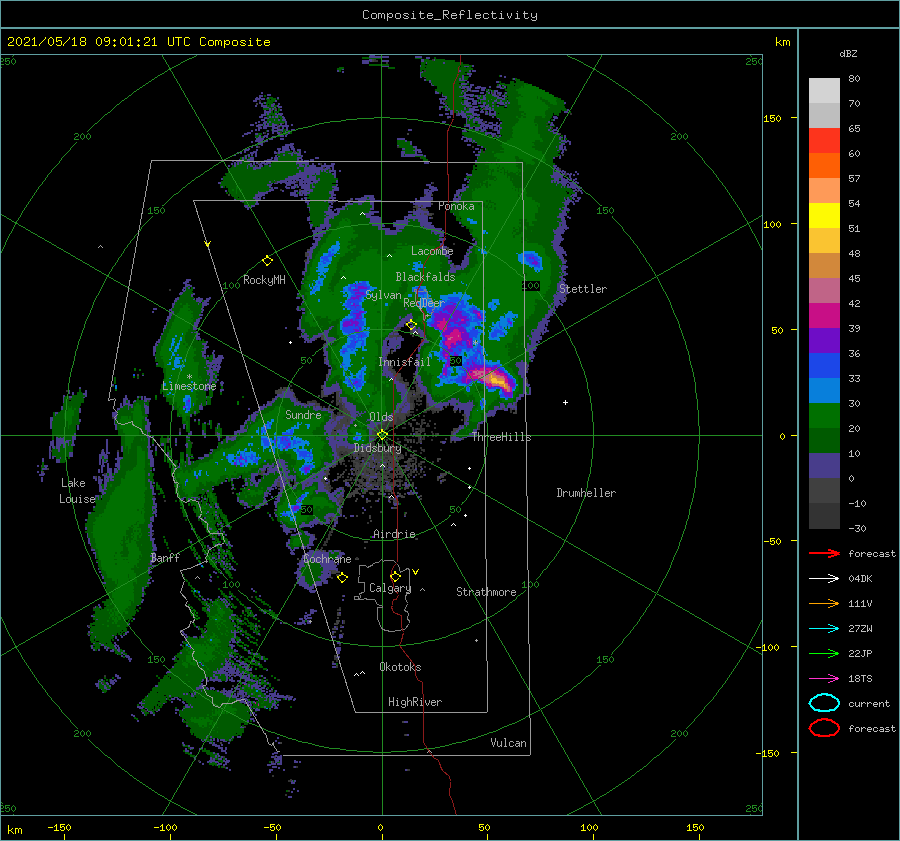Choose the bright green 30 dBZ swatch
This screenshot has height=841, width=900.
[x=824, y=416]
